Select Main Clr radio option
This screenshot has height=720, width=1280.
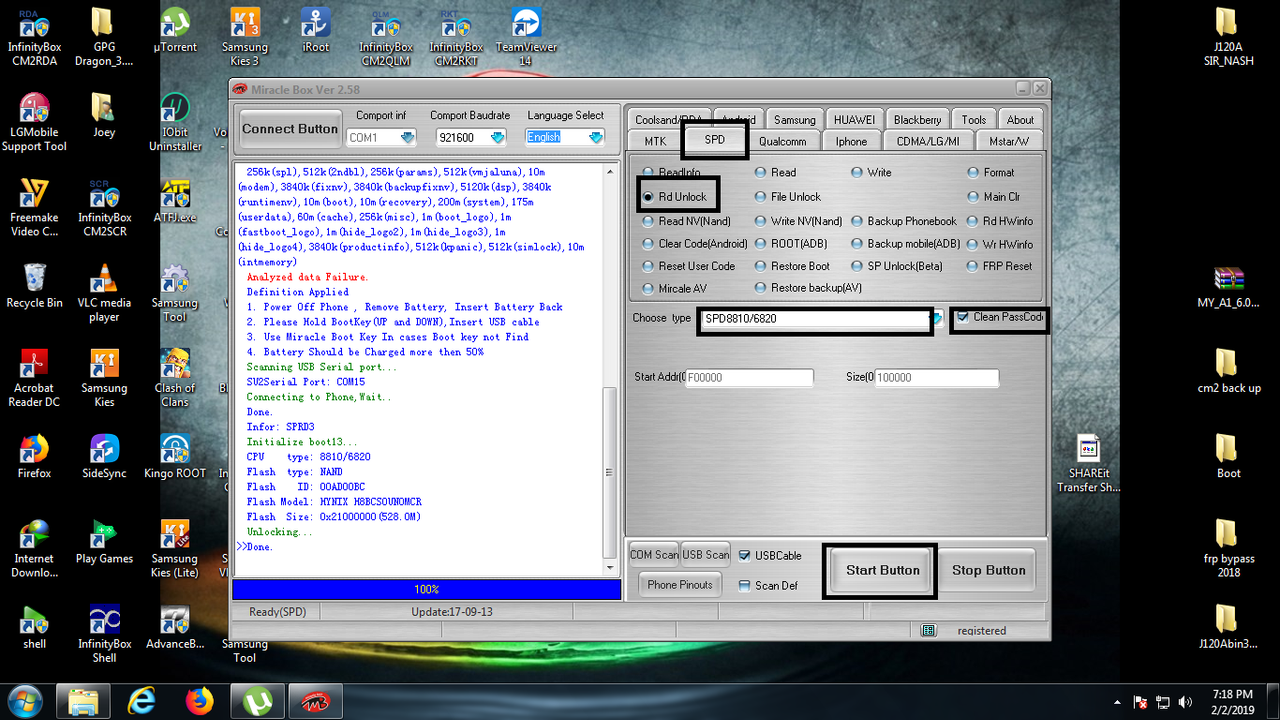point(993,197)
